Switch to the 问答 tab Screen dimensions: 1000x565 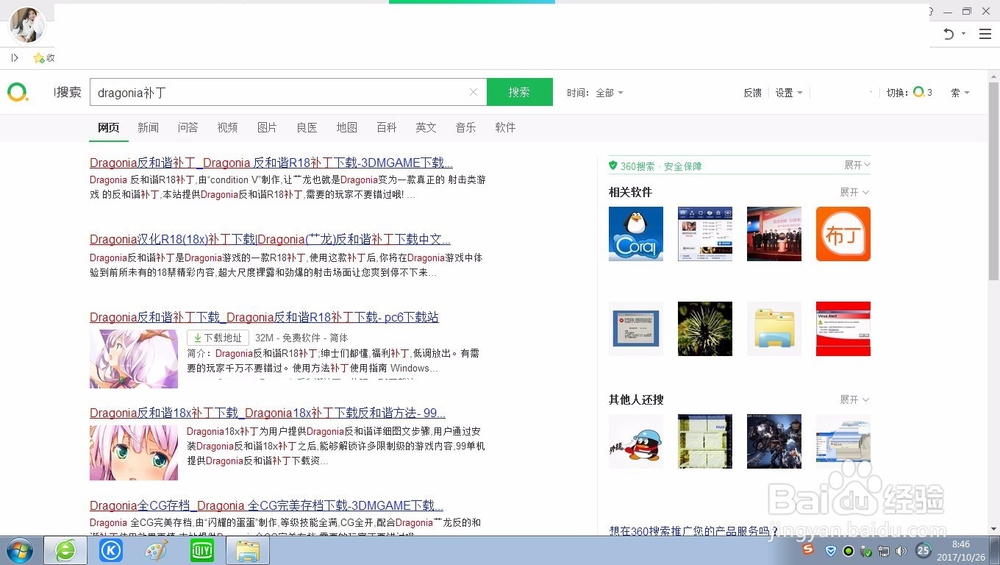pyautogui.click(x=188, y=128)
